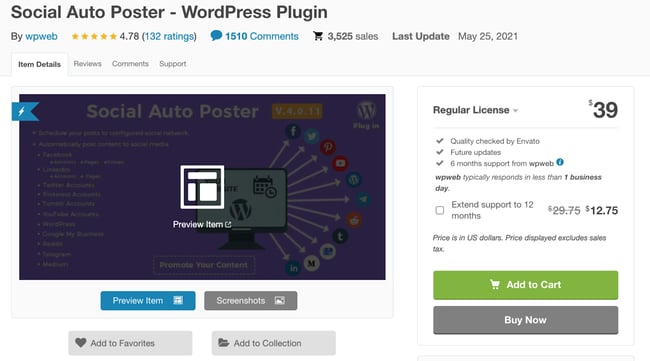Switch to the Reviews tab
The image size is (650, 361).
(87, 64)
